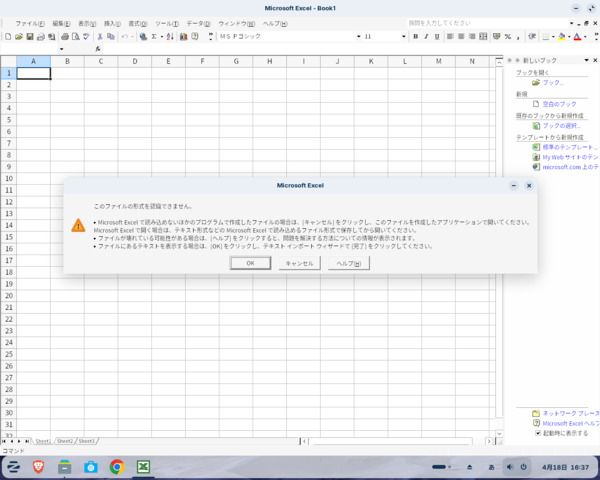This screenshot has width=600, height=480.
Task: Open the ファイル menu
Action: 30,23
